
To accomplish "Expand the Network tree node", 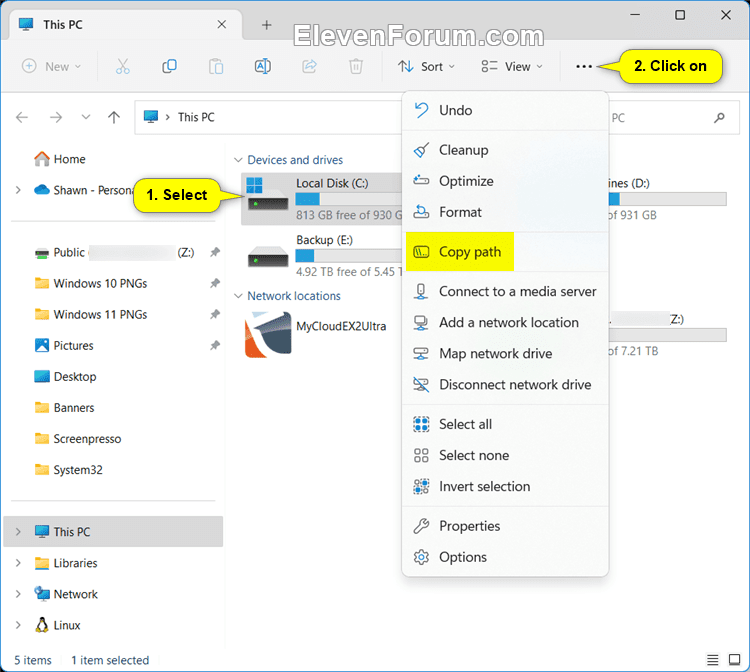I will coord(18,594).
